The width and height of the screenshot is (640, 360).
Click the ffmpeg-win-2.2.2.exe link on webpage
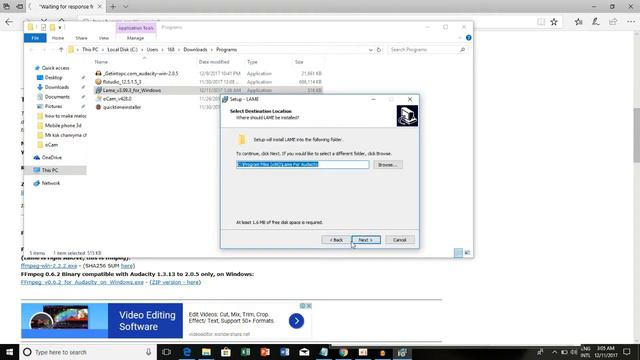click(x=49, y=266)
